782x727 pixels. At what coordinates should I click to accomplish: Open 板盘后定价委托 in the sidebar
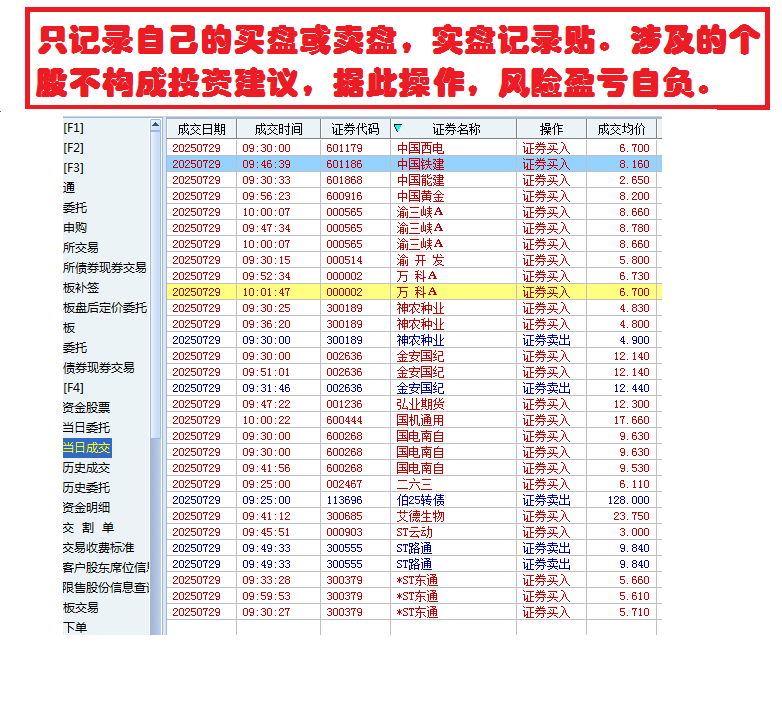[x=105, y=308]
